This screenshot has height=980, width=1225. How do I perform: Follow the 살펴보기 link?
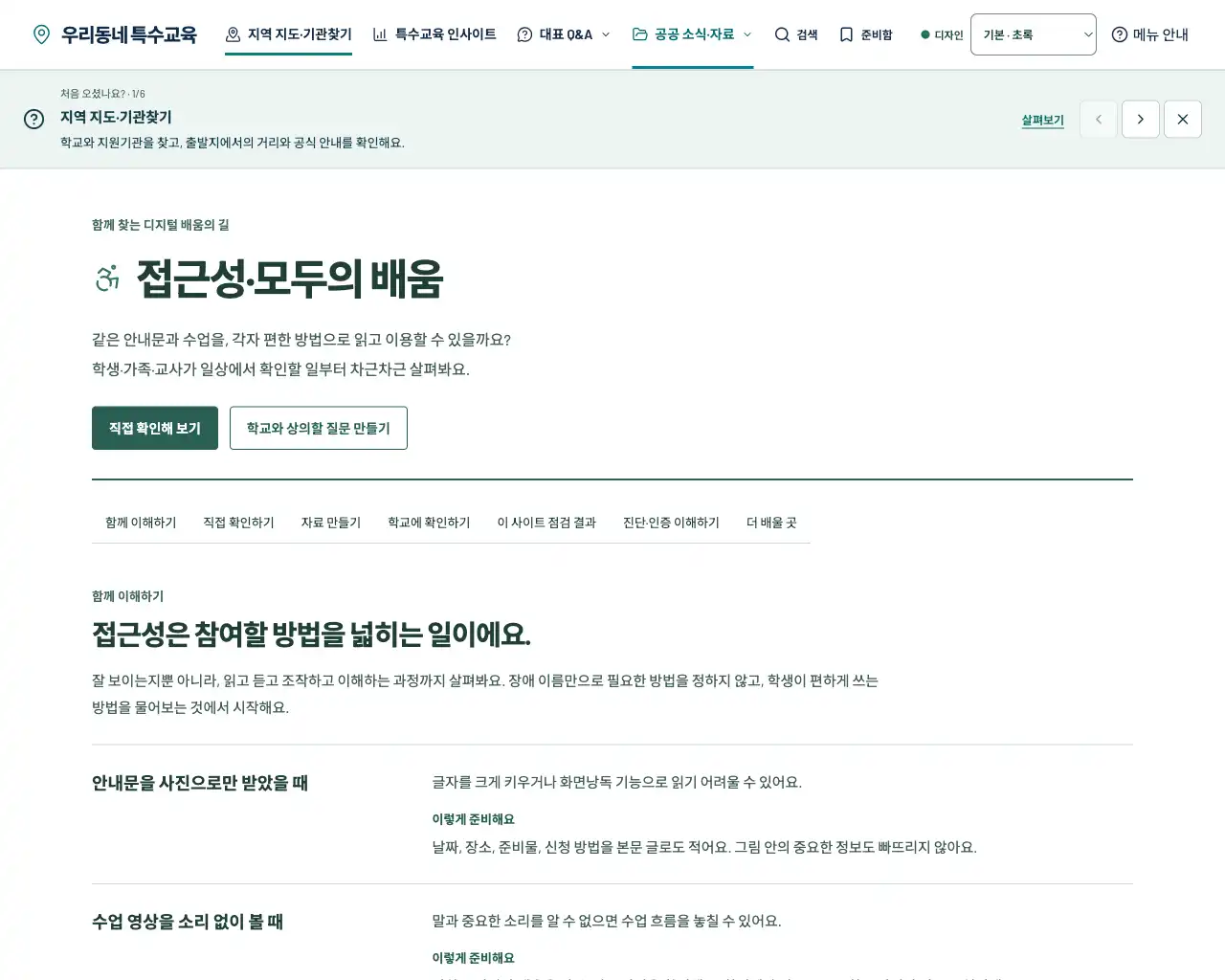[x=1042, y=120]
